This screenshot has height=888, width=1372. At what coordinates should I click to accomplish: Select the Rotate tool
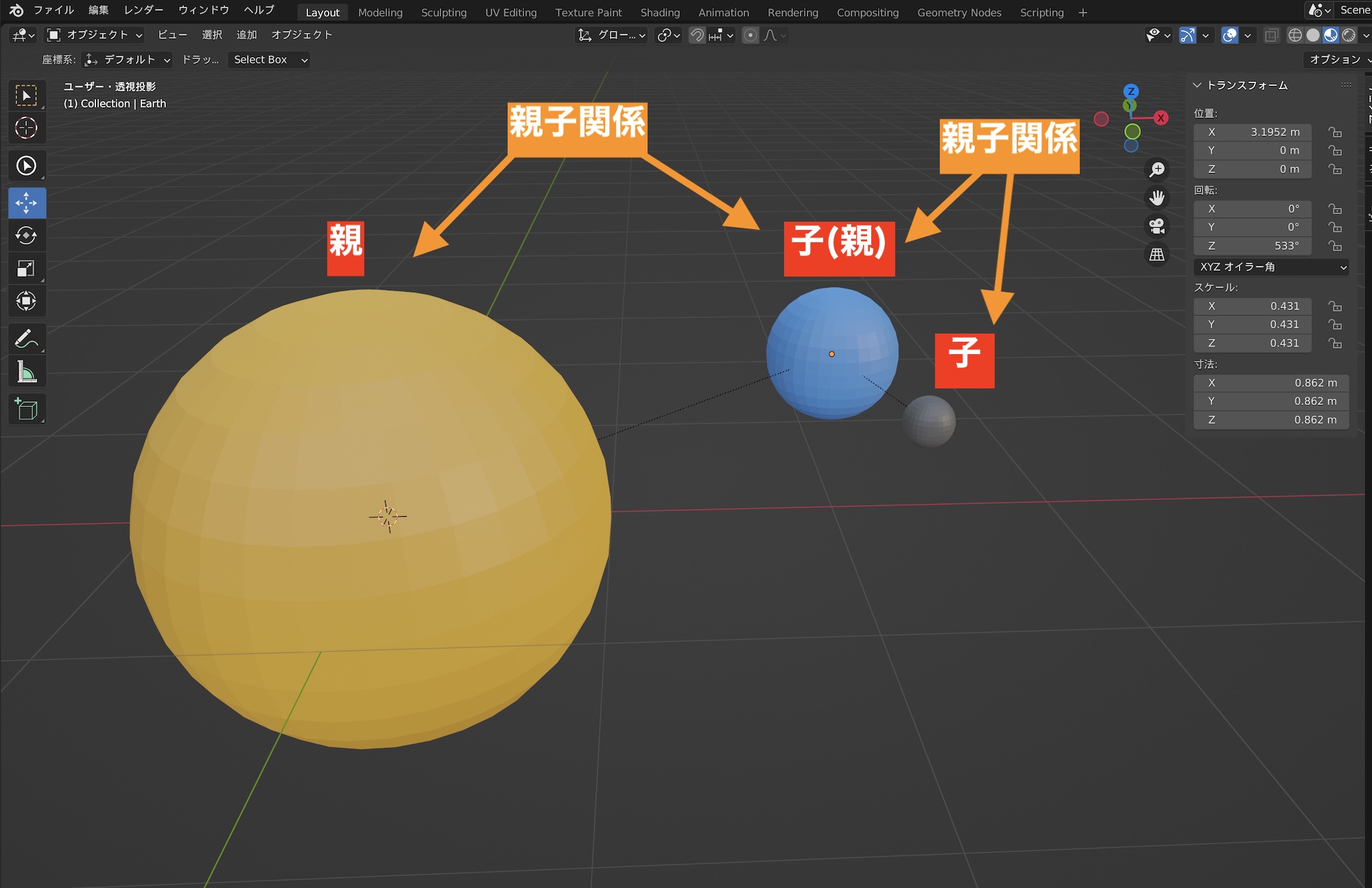27,235
